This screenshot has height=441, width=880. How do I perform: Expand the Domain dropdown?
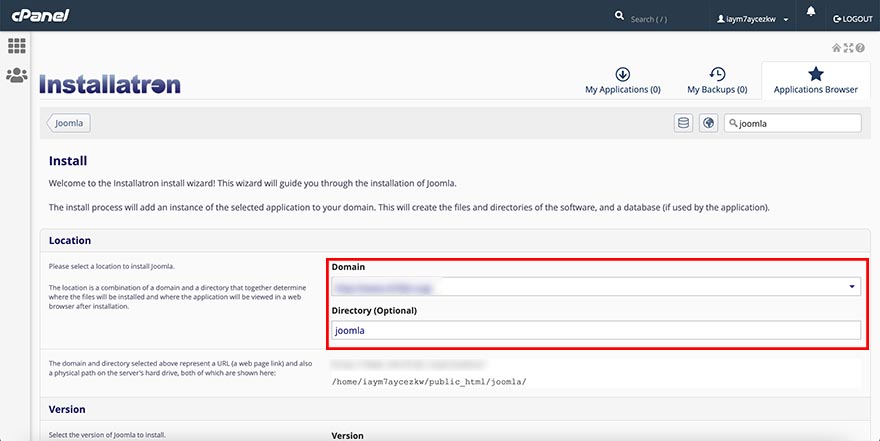(596, 286)
